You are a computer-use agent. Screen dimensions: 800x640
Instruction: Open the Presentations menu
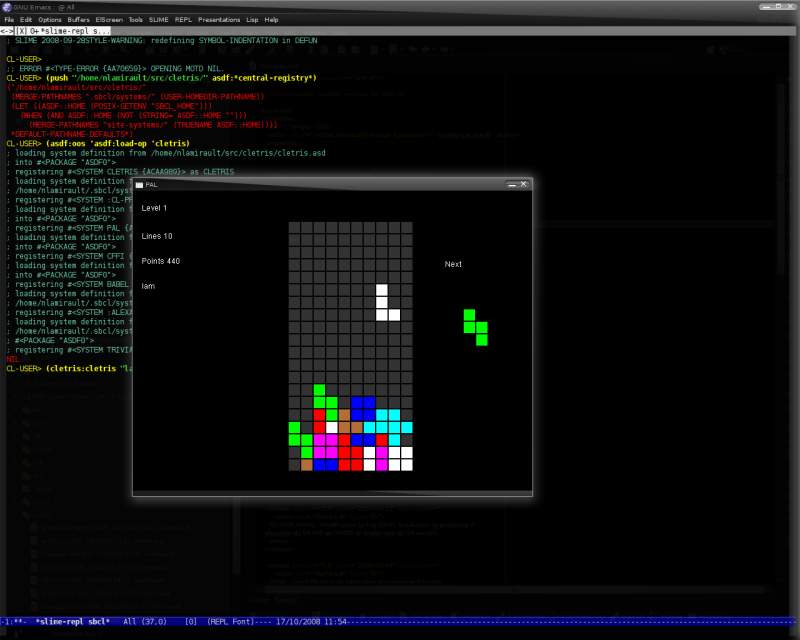[219, 20]
